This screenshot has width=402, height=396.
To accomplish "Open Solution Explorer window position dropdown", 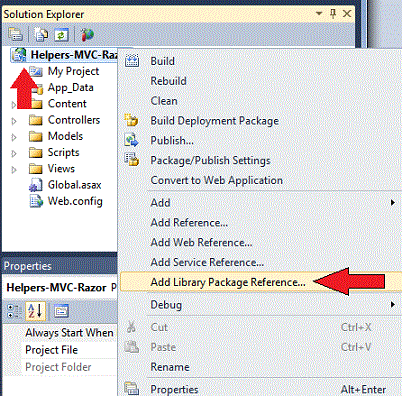I will coord(319,14).
